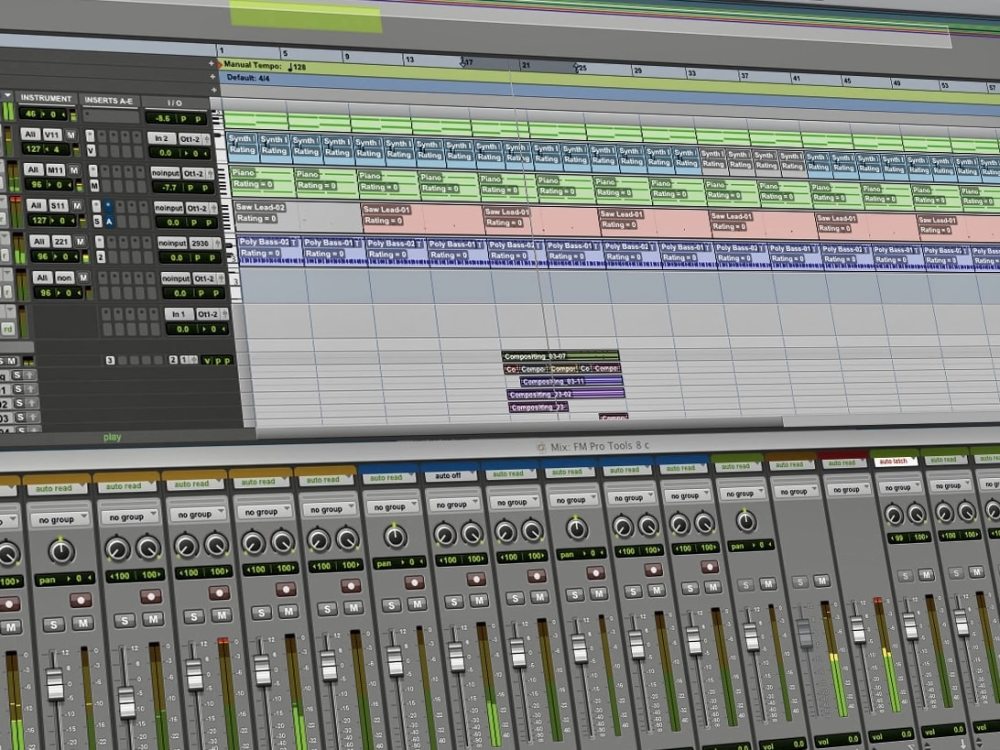Open the 'V11' MIDI channel selector
The width and height of the screenshot is (1000, 750).
click(x=52, y=135)
